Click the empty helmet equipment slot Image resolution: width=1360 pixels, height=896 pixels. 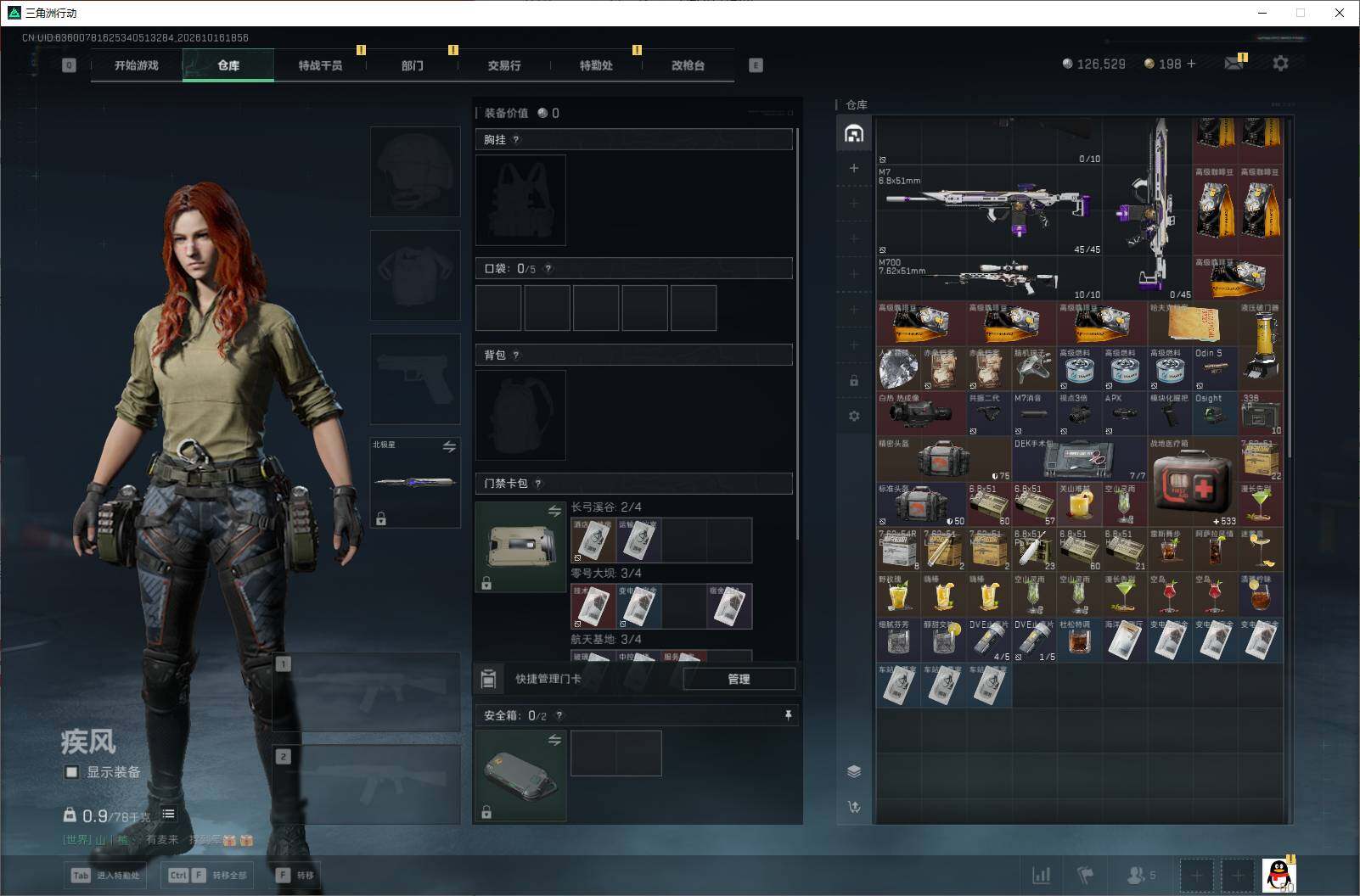(x=415, y=171)
